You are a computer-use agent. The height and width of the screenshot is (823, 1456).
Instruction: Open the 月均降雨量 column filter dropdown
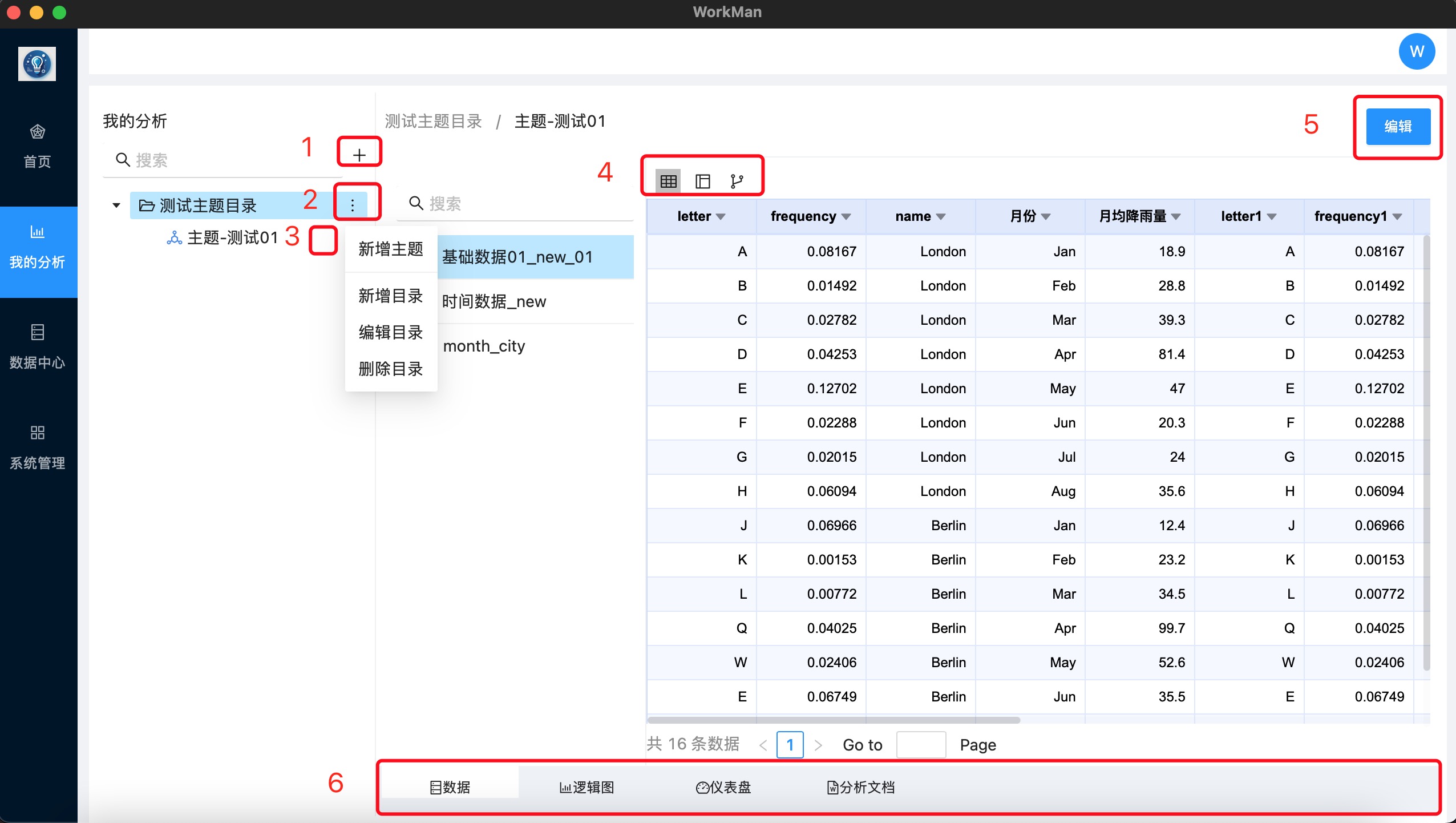pos(1176,217)
